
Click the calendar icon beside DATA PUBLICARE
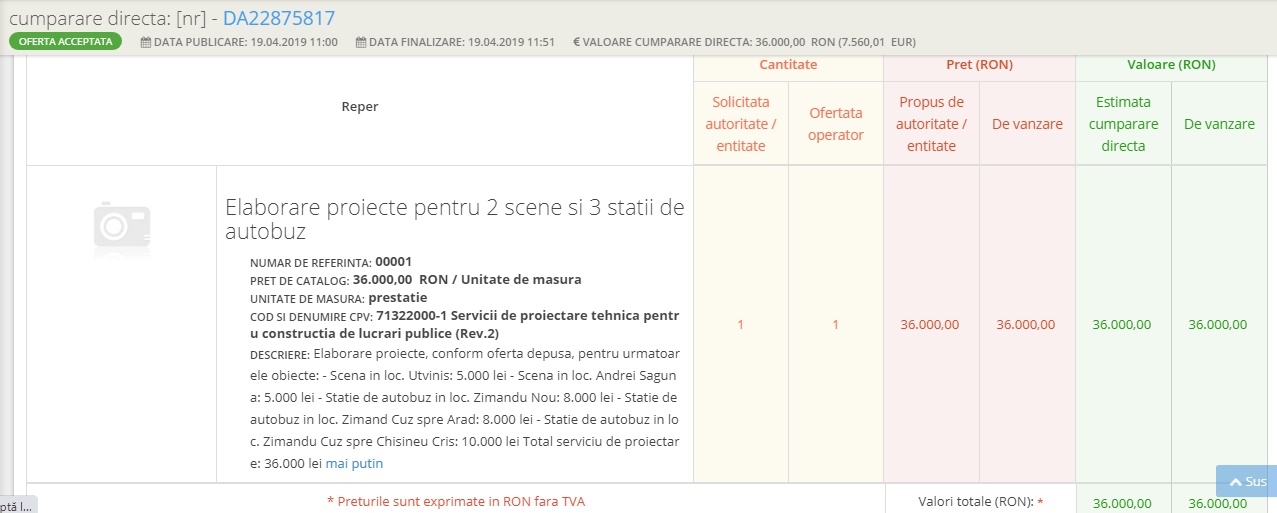[x=146, y=42]
